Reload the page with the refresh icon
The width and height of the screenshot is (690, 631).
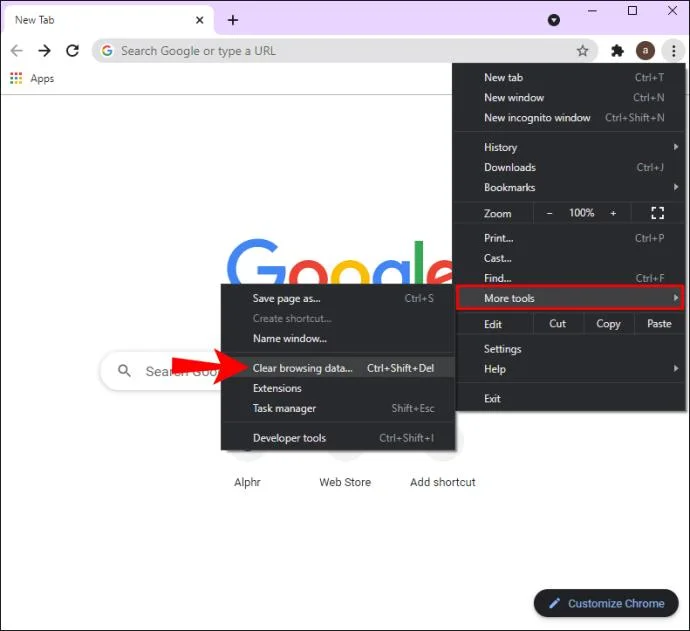pos(73,51)
